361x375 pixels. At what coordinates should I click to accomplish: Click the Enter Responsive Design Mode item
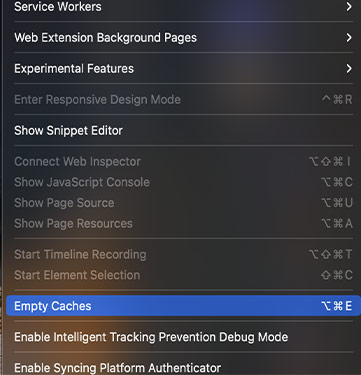pyautogui.click(x=183, y=99)
